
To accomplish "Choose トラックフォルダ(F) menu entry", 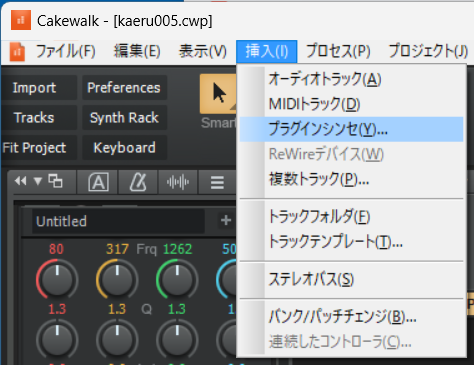I will point(351,217).
